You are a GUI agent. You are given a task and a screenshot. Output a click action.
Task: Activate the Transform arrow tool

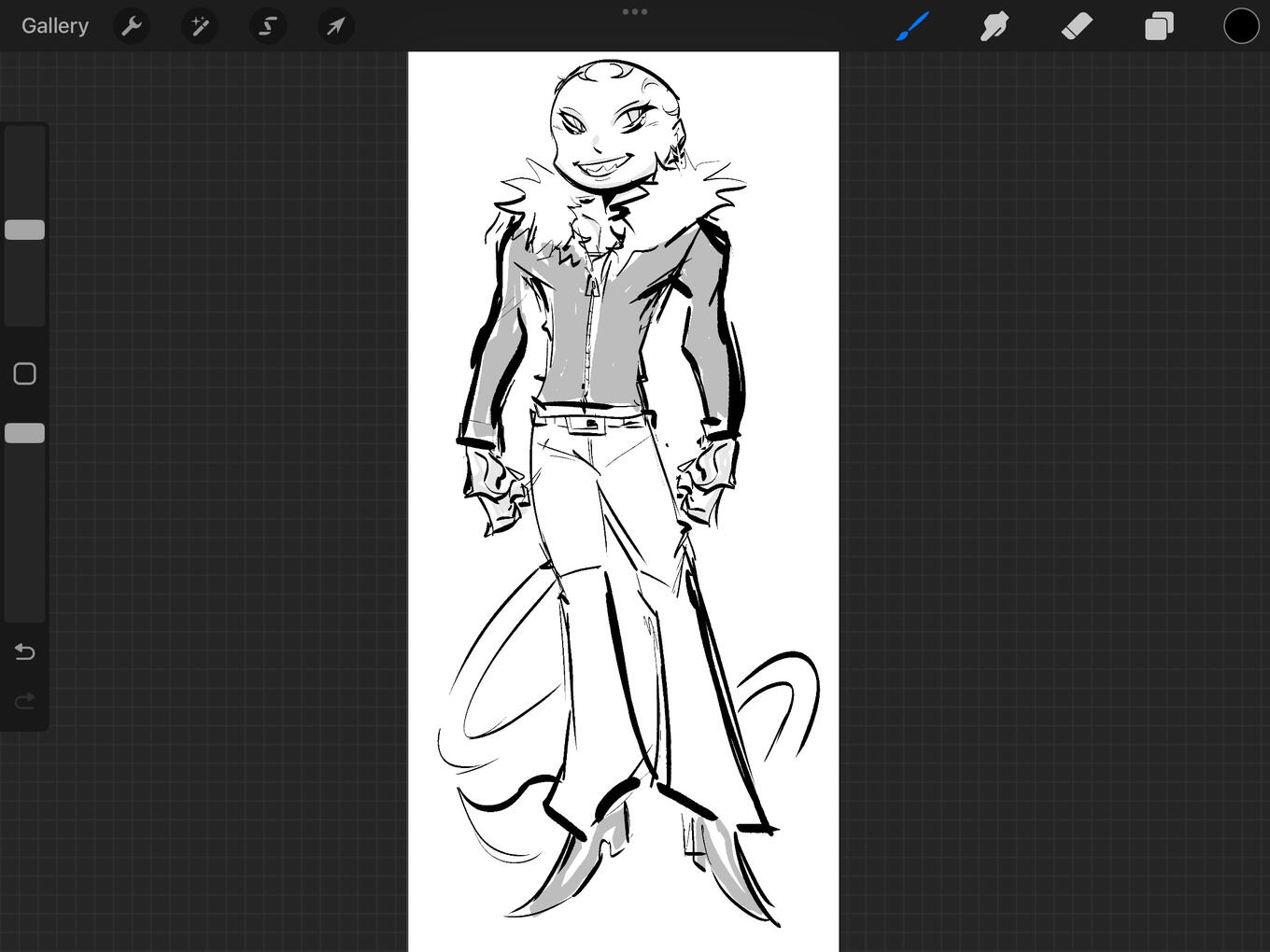tap(335, 26)
